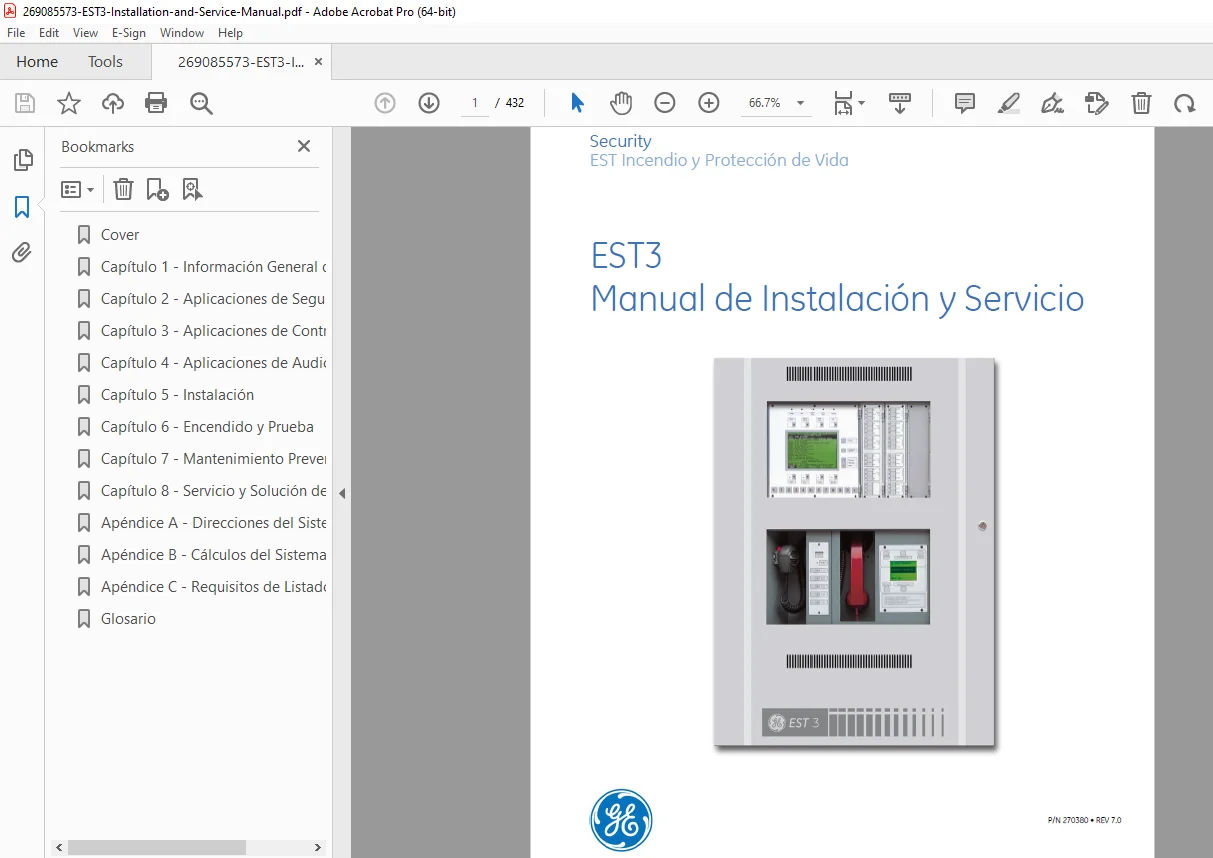Go to previous page arrow
The width and height of the screenshot is (1213, 858).
pos(385,103)
